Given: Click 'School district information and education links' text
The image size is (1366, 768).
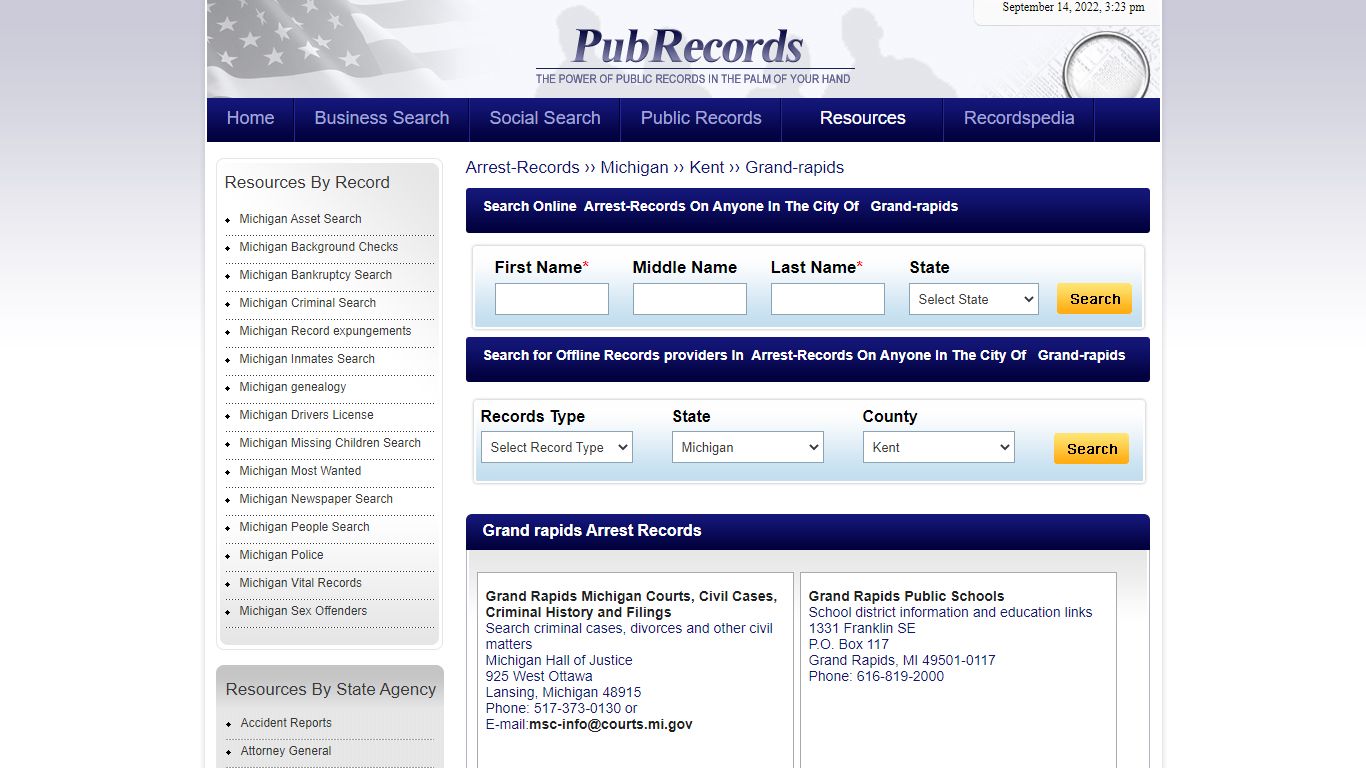Looking at the screenshot, I should click(950, 612).
